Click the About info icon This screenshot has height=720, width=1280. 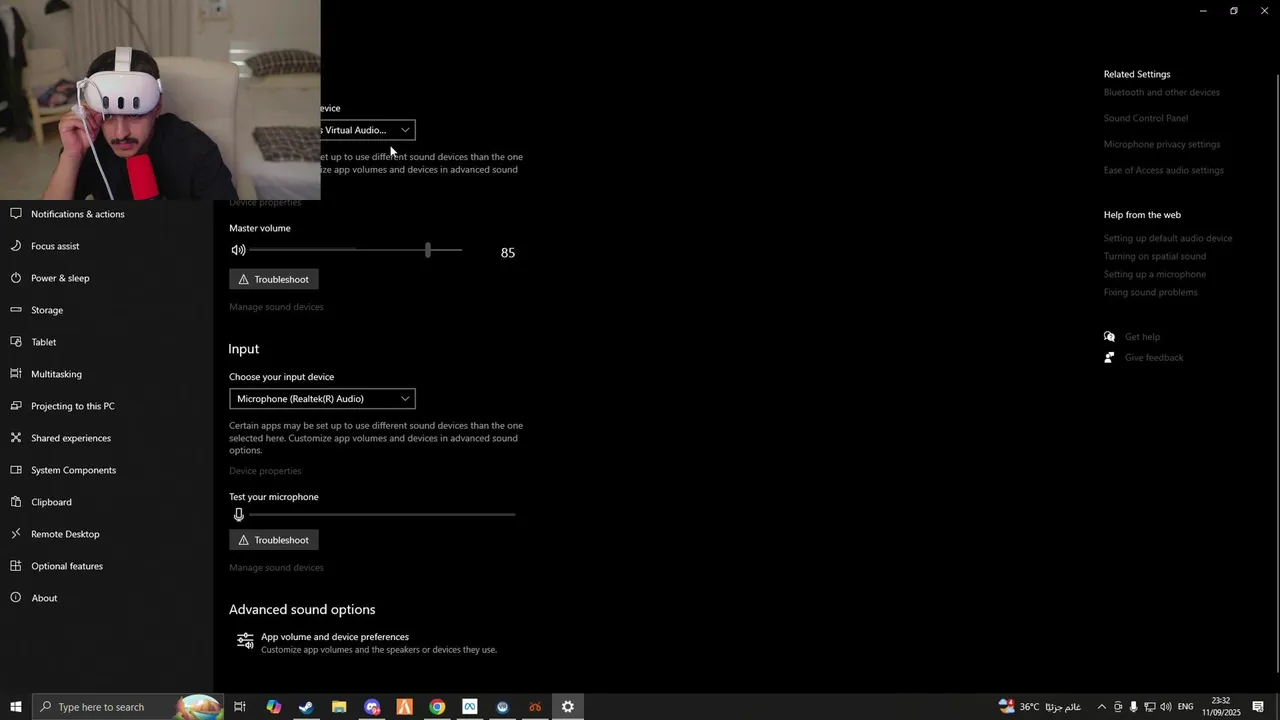[x=16, y=598]
